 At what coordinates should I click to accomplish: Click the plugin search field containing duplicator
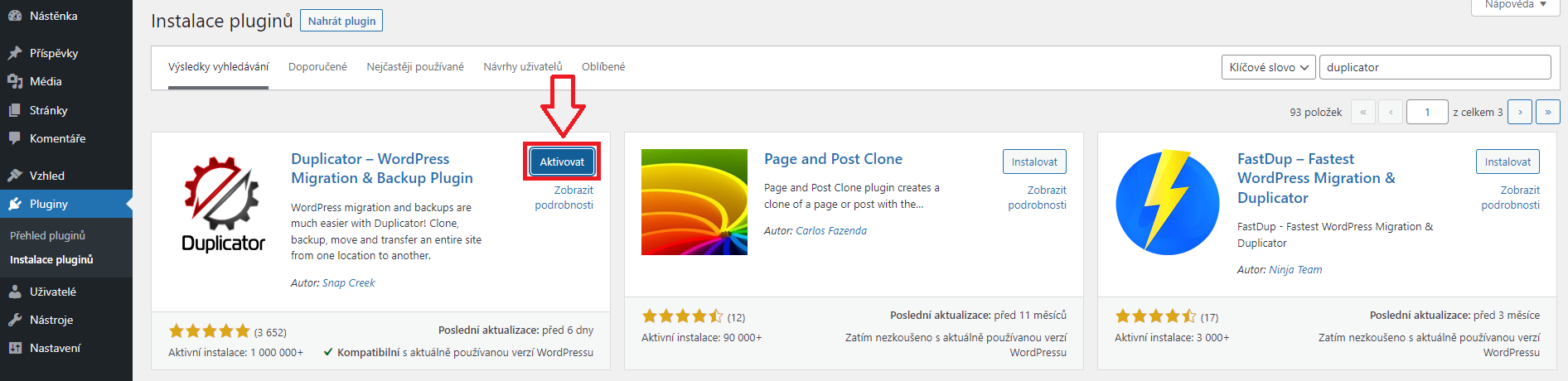(1434, 67)
